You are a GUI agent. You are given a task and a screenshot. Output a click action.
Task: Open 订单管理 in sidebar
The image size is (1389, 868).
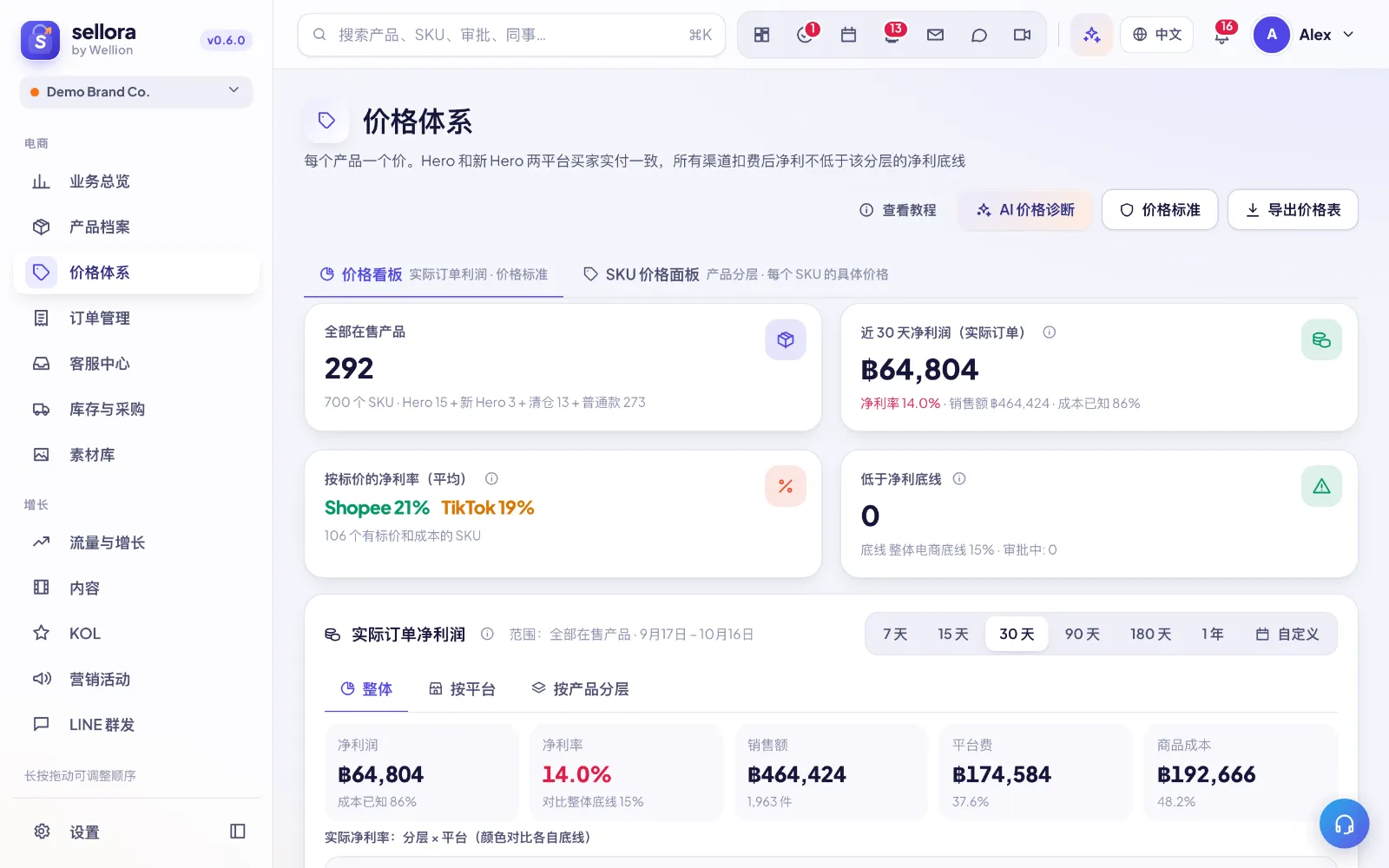(136, 318)
